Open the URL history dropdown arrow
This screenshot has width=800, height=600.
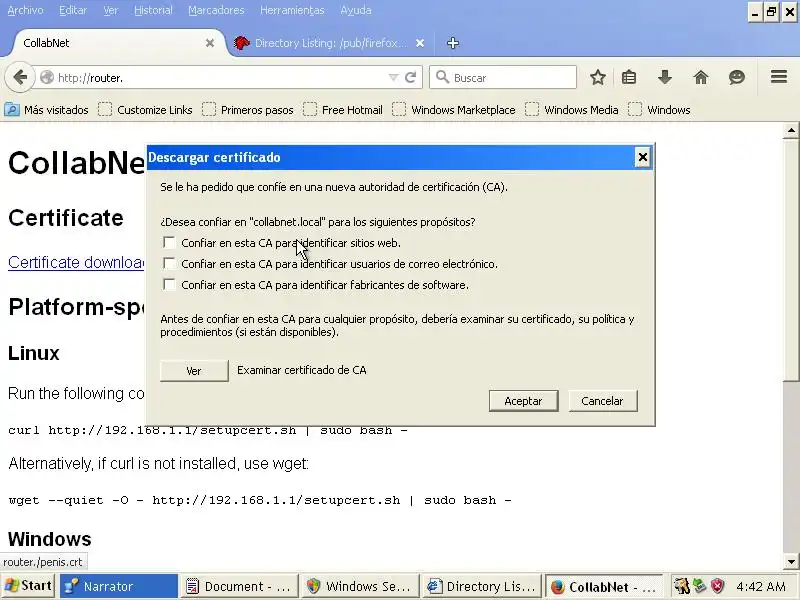(393, 78)
